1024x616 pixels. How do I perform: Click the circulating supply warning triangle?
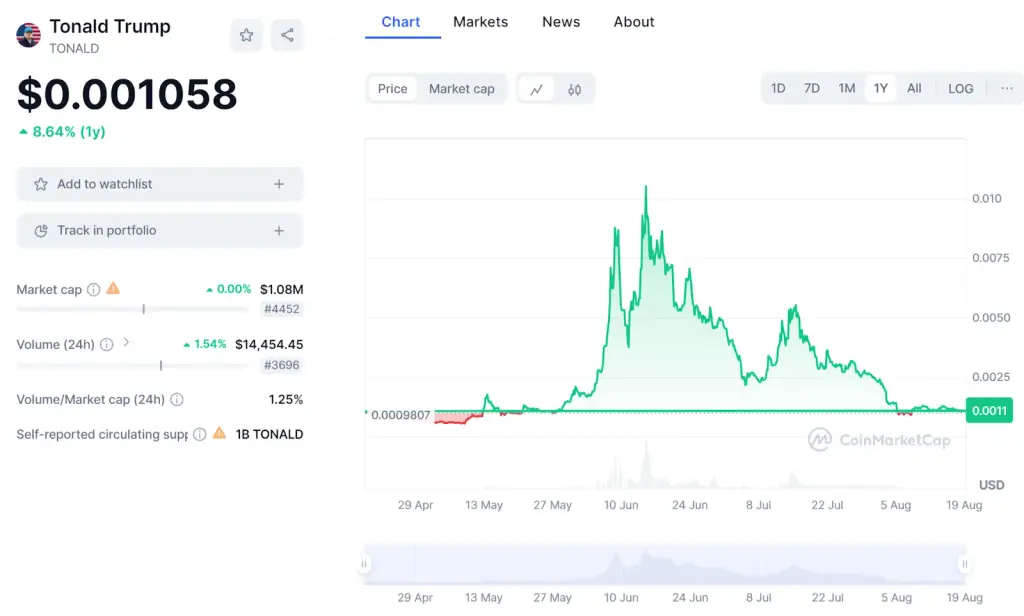(219, 433)
